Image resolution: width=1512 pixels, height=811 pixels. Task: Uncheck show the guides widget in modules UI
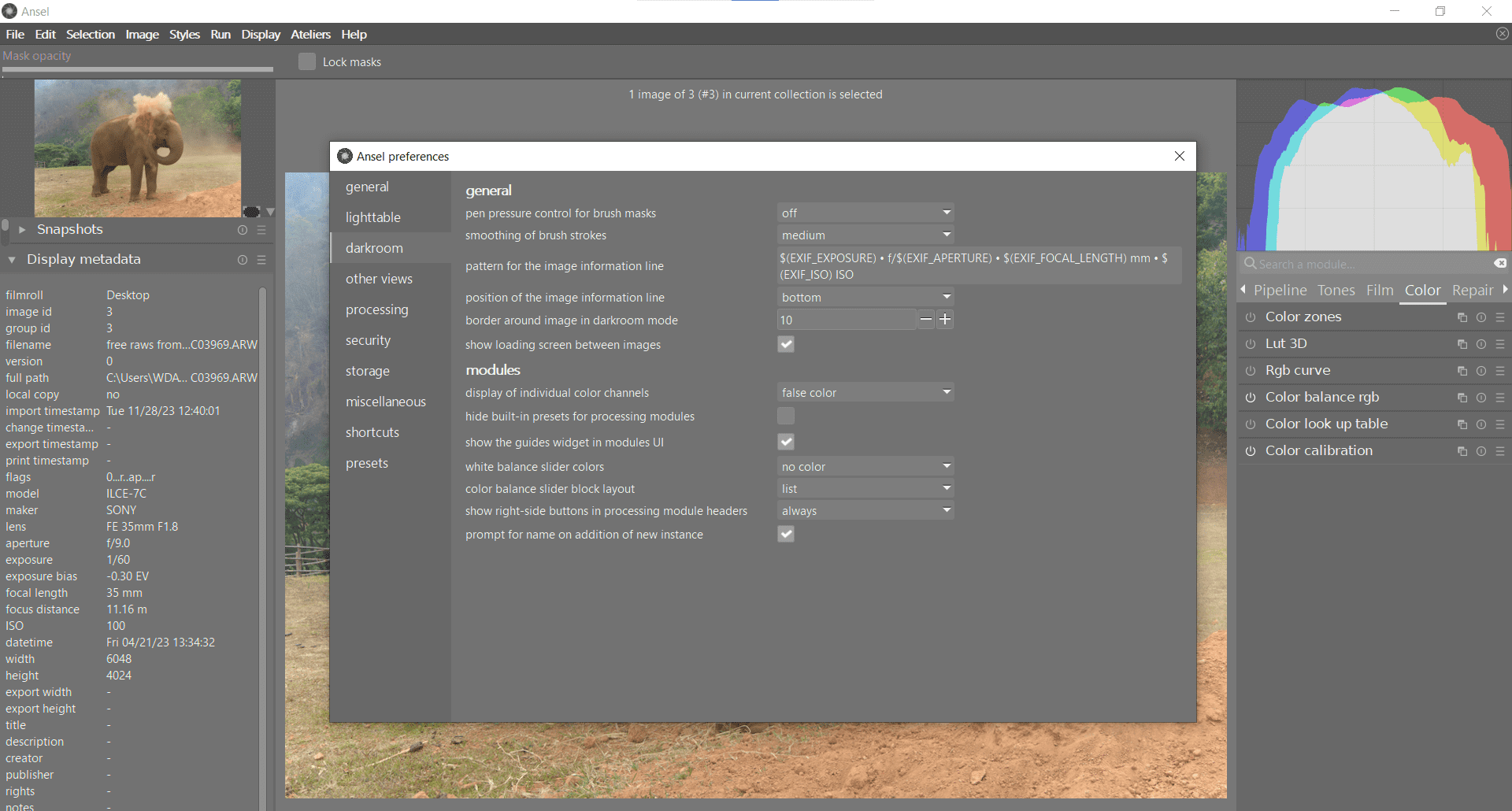point(786,442)
